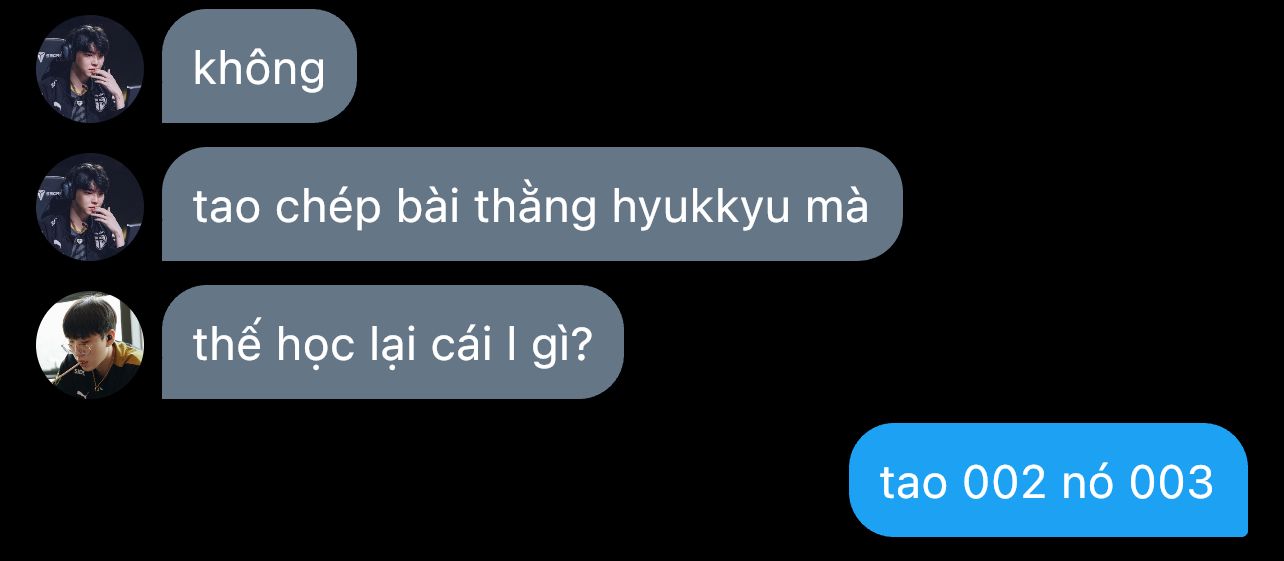
Task: Click the number "003" in blue bubble
Action: coord(1172,482)
